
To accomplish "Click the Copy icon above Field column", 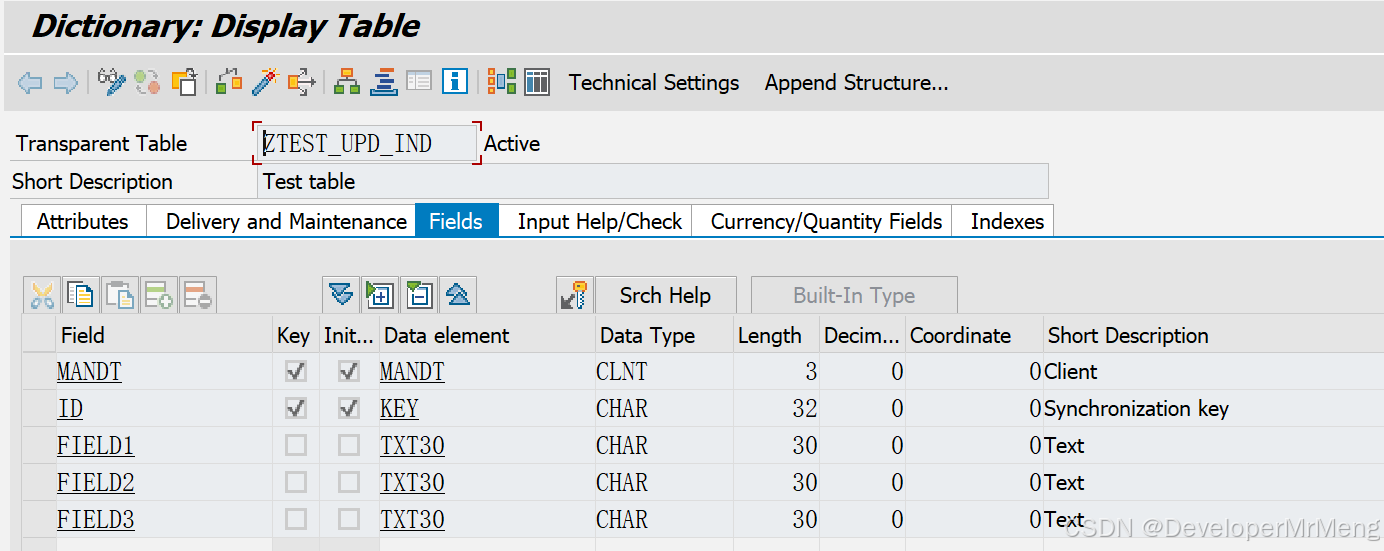I will 81,295.
